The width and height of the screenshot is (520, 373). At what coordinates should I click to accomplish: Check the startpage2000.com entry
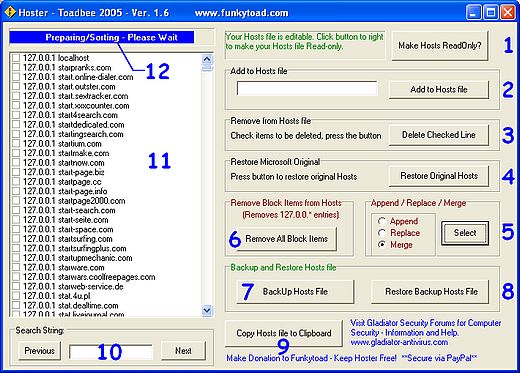tap(16, 201)
